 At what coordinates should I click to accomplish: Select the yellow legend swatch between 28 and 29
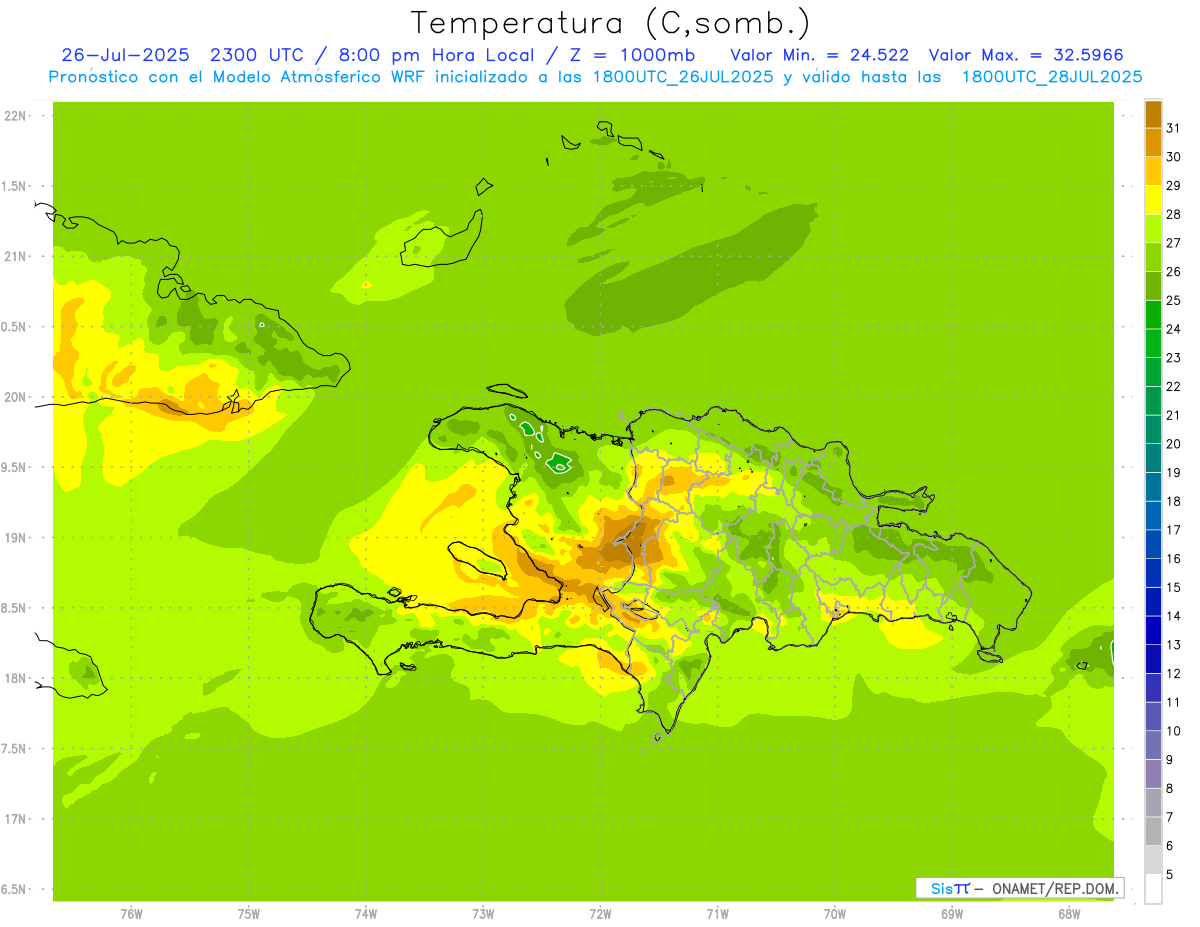tap(1153, 200)
